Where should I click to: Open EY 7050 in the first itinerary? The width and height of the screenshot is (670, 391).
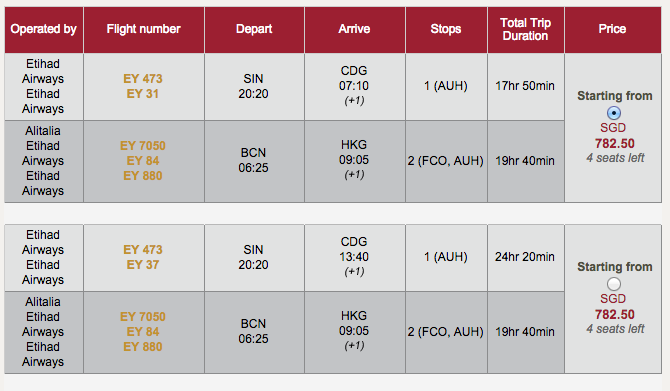[143, 146]
